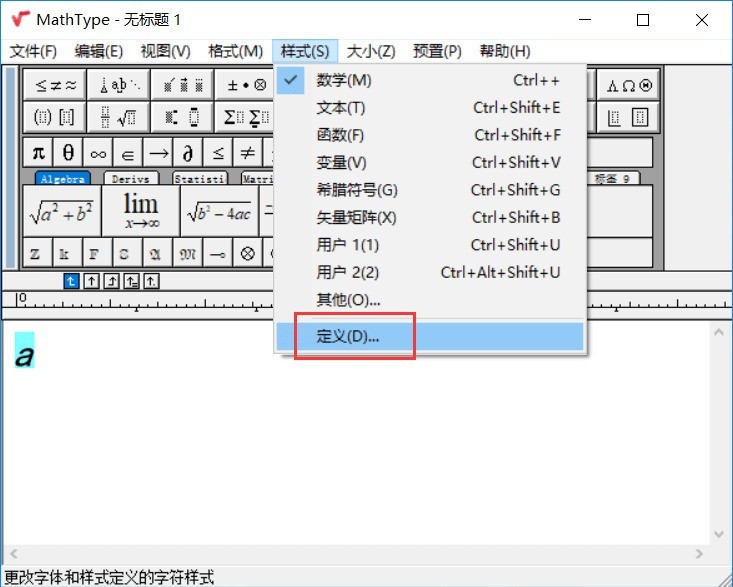Choose 希腊符号(G) style
733x587 pixels.
pyautogui.click(x=430, y=190)
